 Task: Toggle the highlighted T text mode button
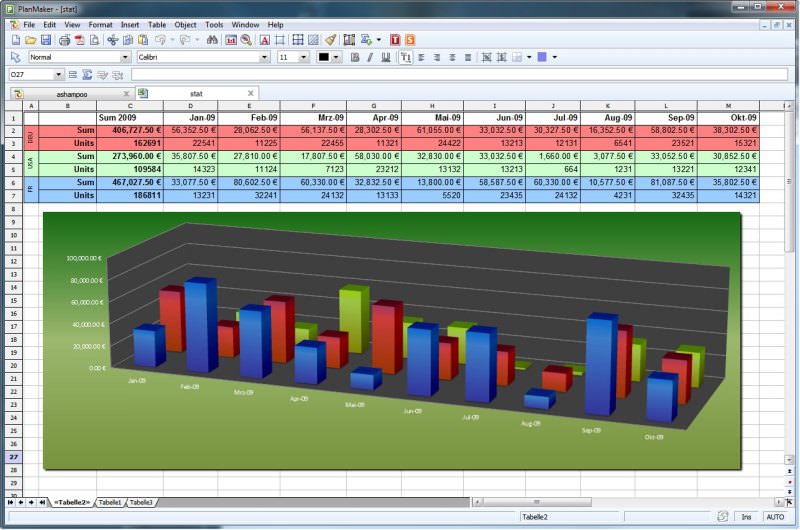406,57
